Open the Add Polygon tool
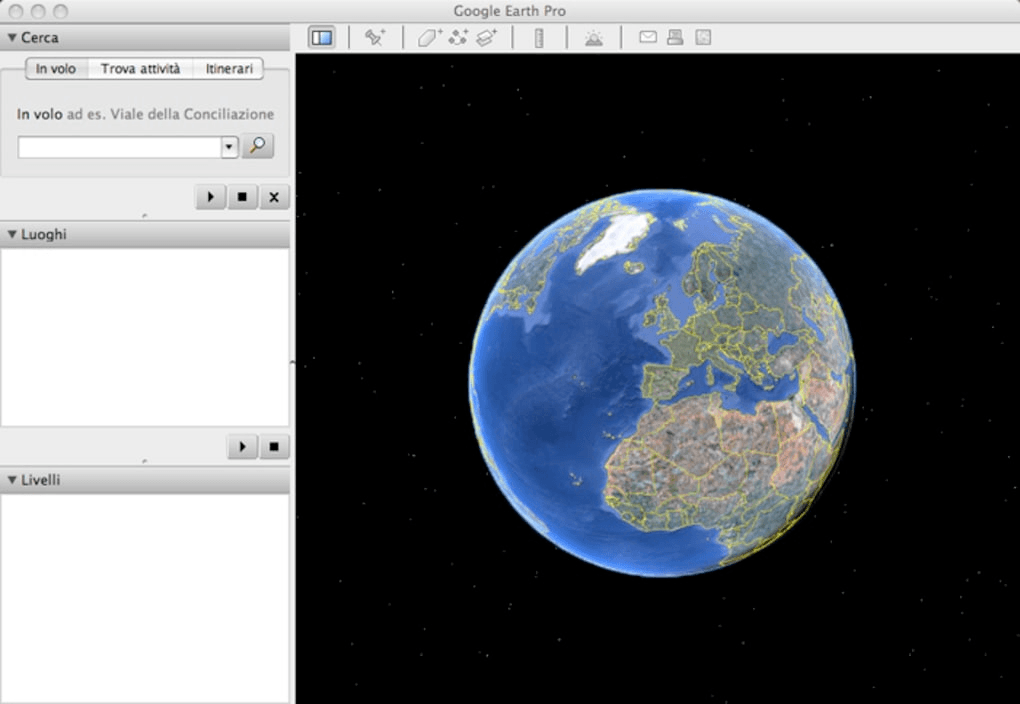Image resolution: width=1020 pixels, height=704 pixels. point(425,38)
